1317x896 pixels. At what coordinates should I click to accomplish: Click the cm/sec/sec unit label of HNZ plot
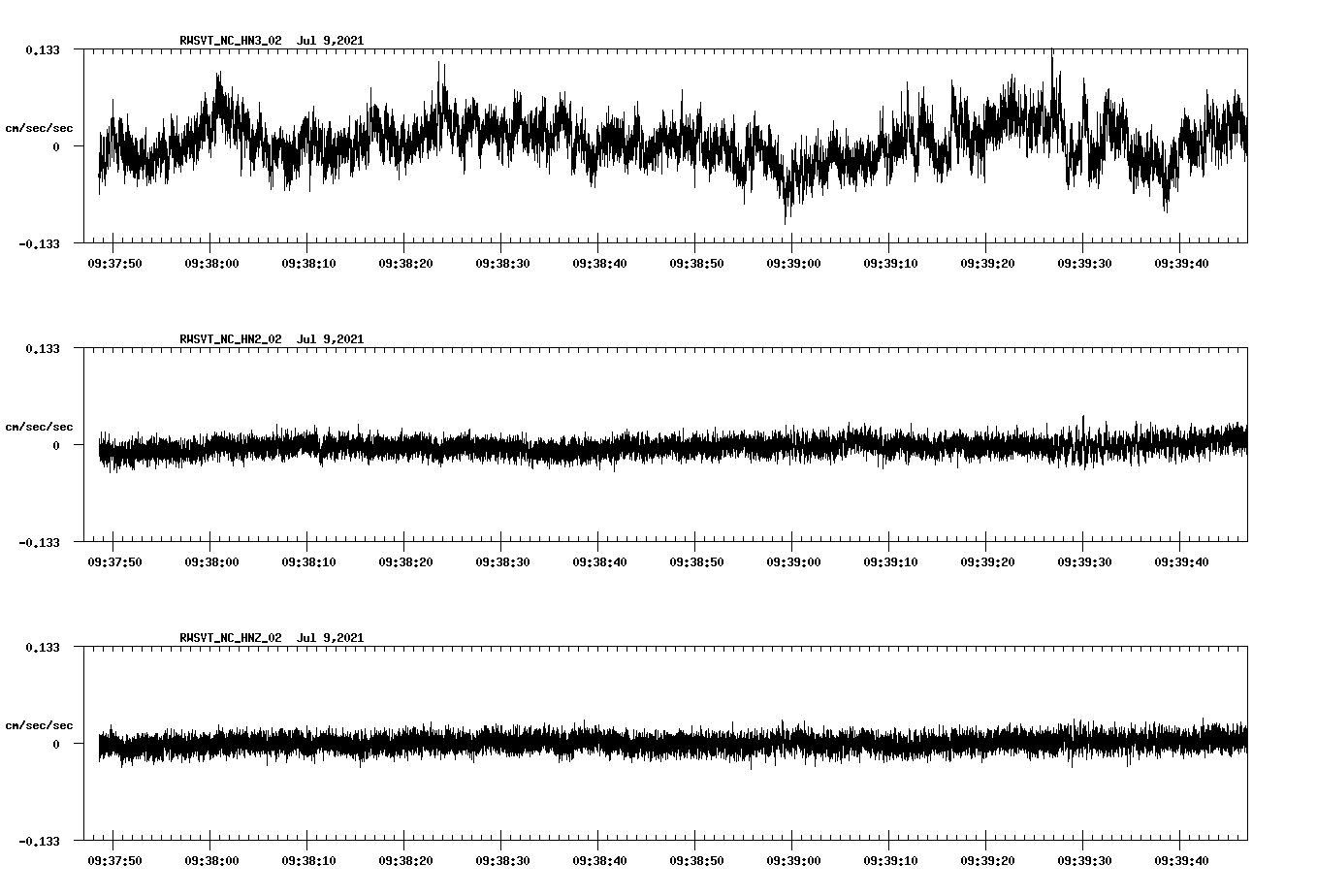coord(39,725)
